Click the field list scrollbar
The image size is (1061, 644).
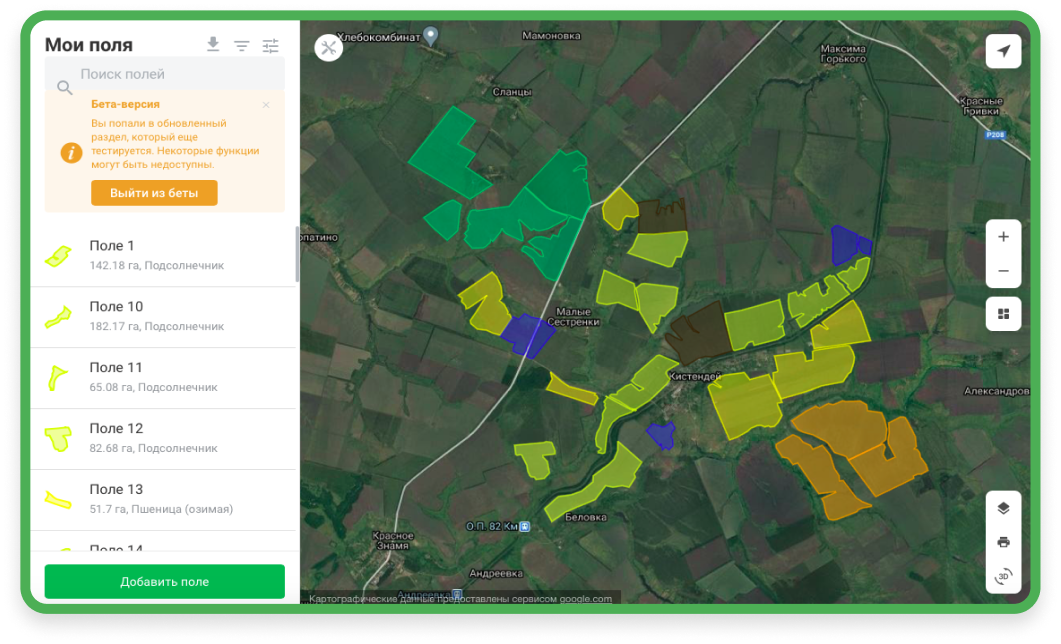[x=297, y=254]
